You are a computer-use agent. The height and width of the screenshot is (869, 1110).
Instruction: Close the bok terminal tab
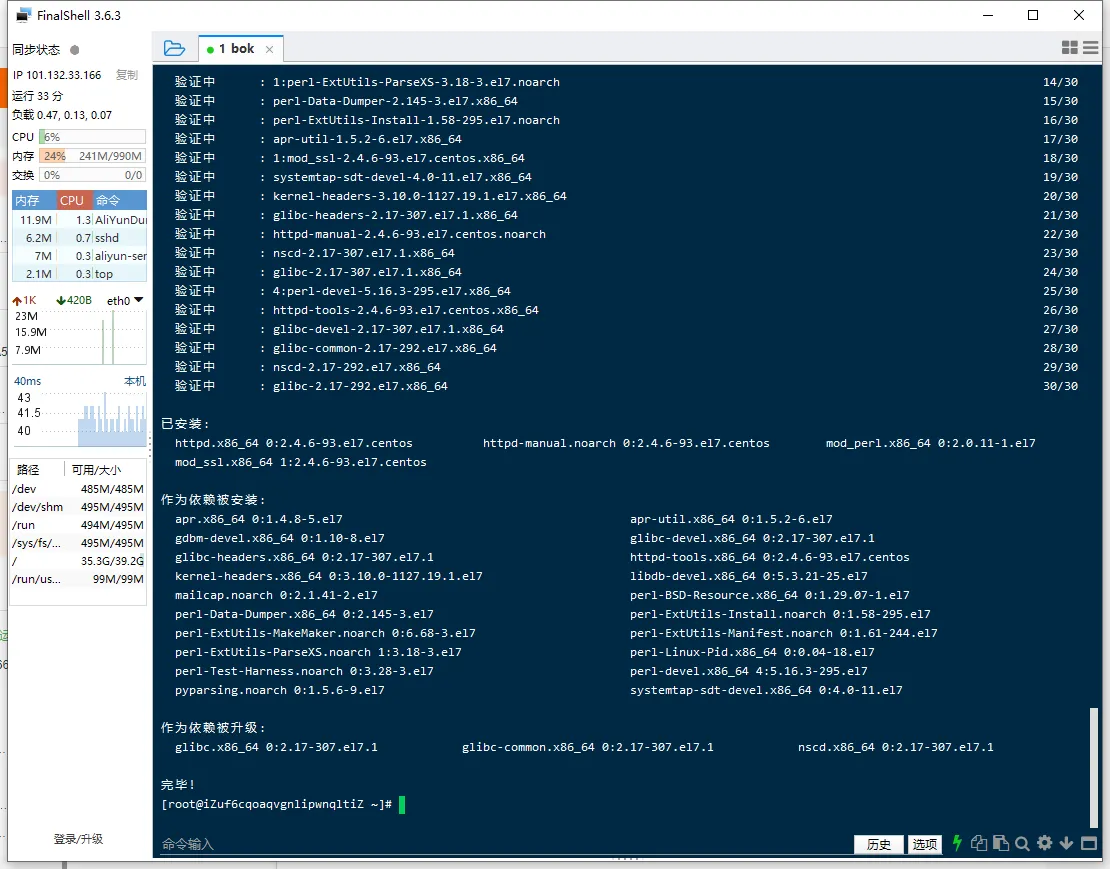click(269, 50)
